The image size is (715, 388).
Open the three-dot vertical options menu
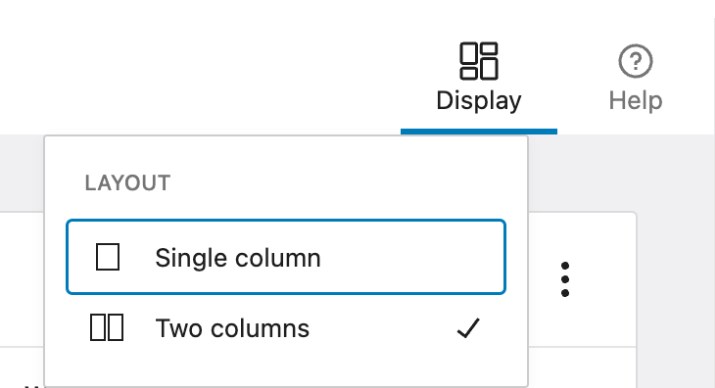(565, 279)
